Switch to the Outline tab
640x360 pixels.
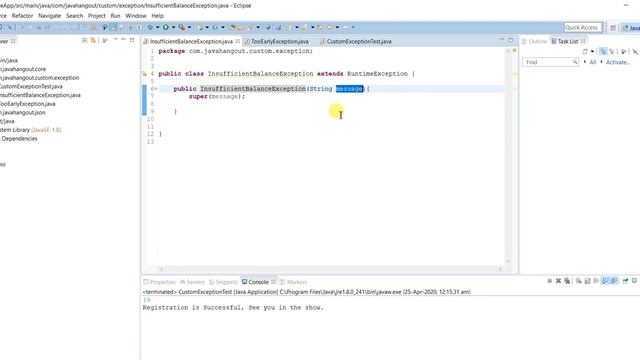[534, 41]
